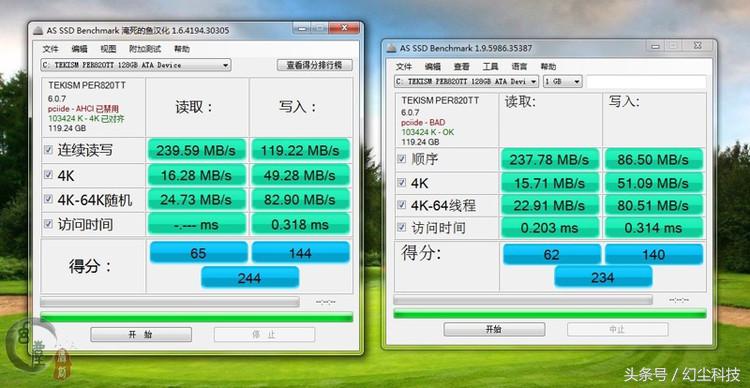750x388 pixels.
Task: Open the 1 GB test size dropdown
Action: click(x=562, y=81)
